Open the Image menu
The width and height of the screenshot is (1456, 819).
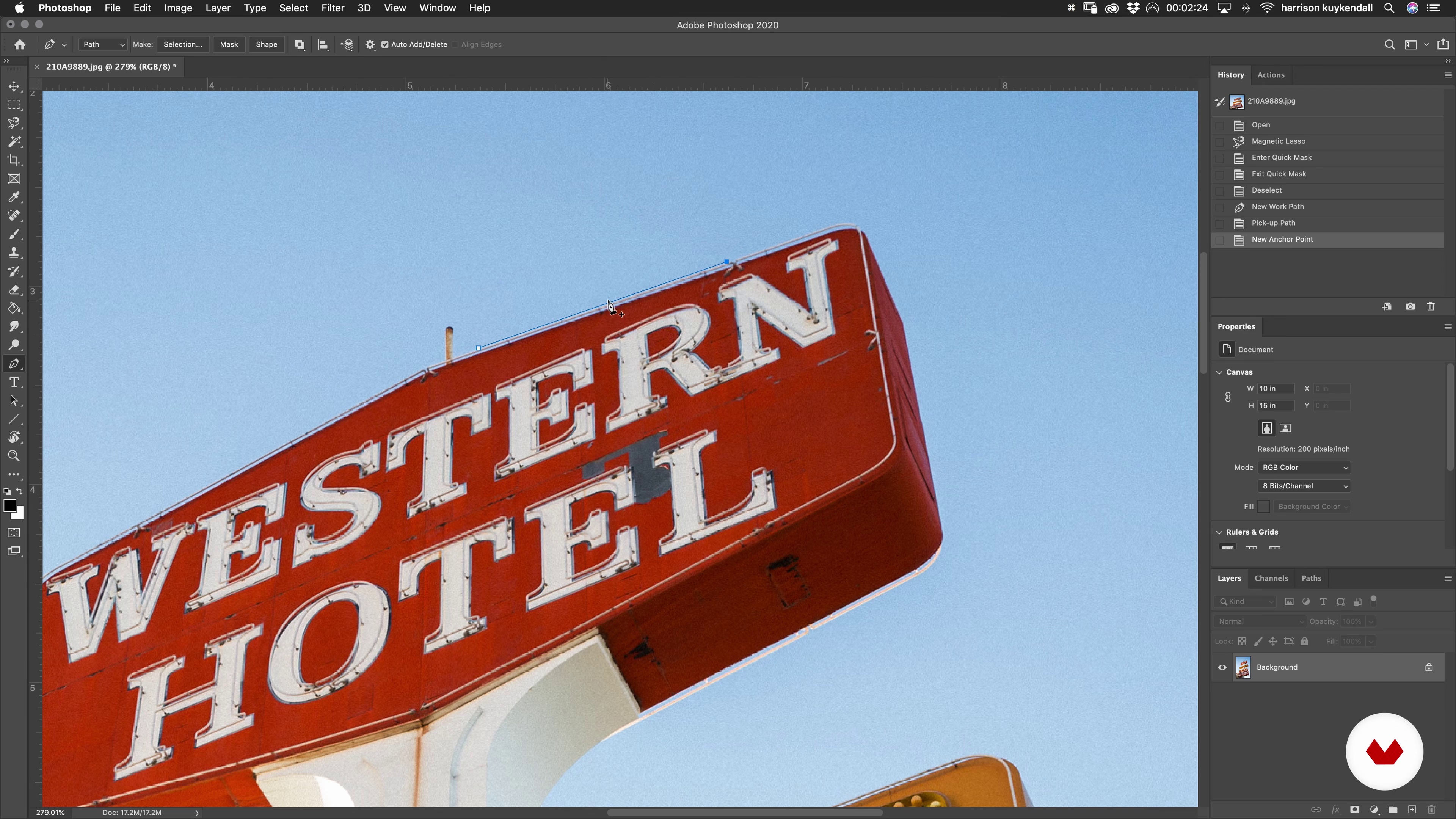pos(178,8)
